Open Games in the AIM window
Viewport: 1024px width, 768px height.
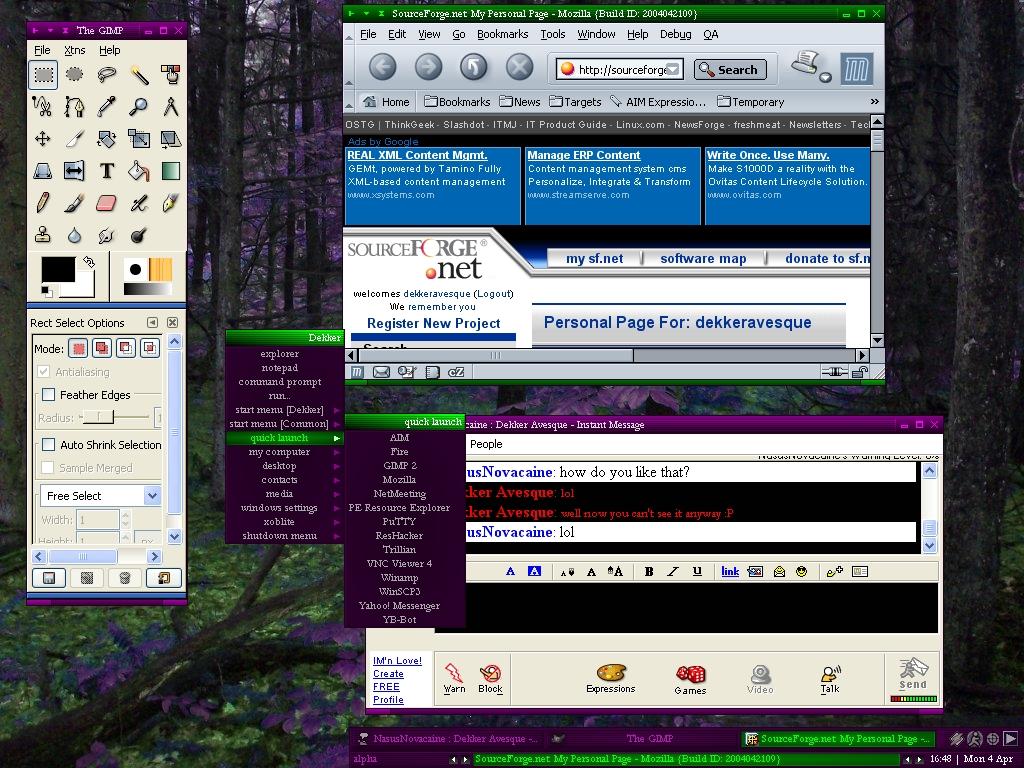pyautogui.click(x=690, y=680)
